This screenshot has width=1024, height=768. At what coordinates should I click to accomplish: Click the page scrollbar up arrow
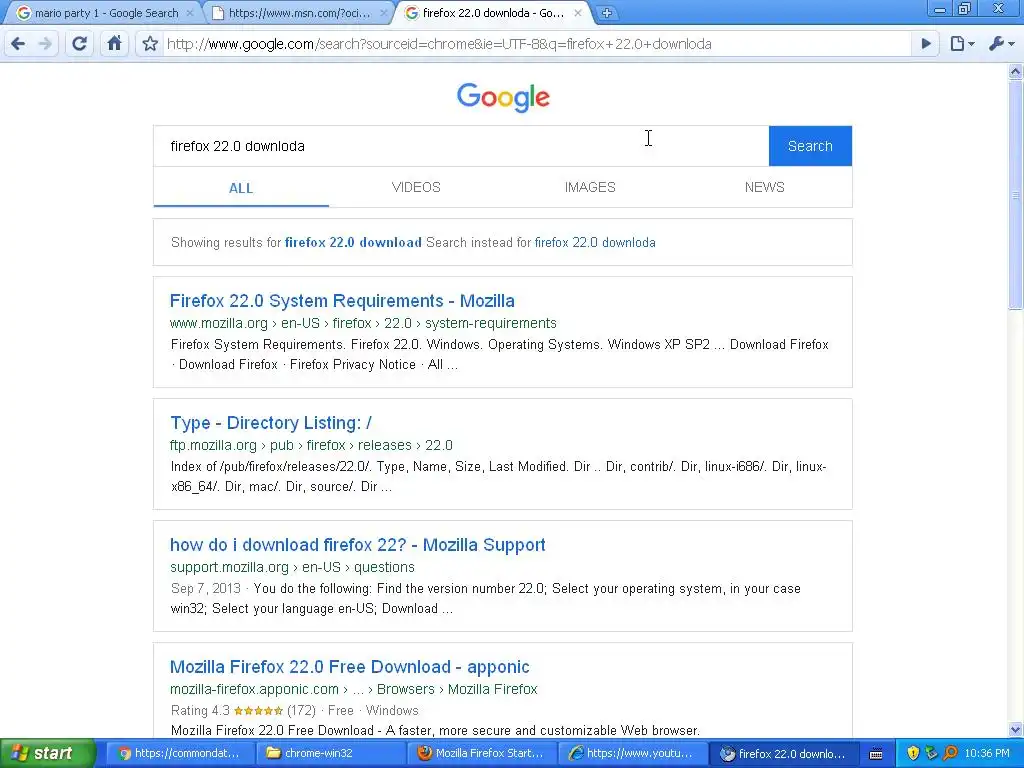(1016, 71)
